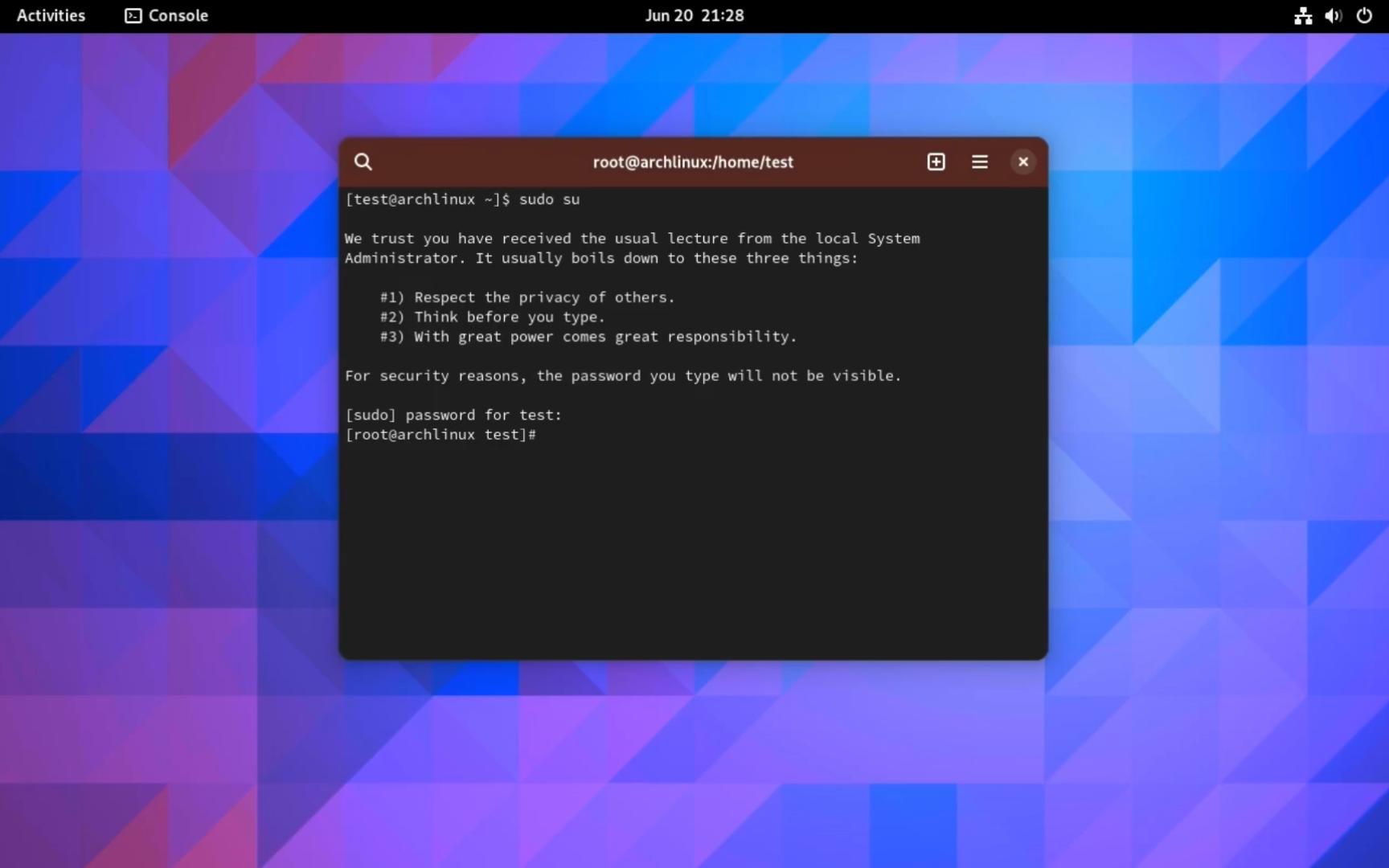Expand the clock calendar dropdown

point(694,15)
